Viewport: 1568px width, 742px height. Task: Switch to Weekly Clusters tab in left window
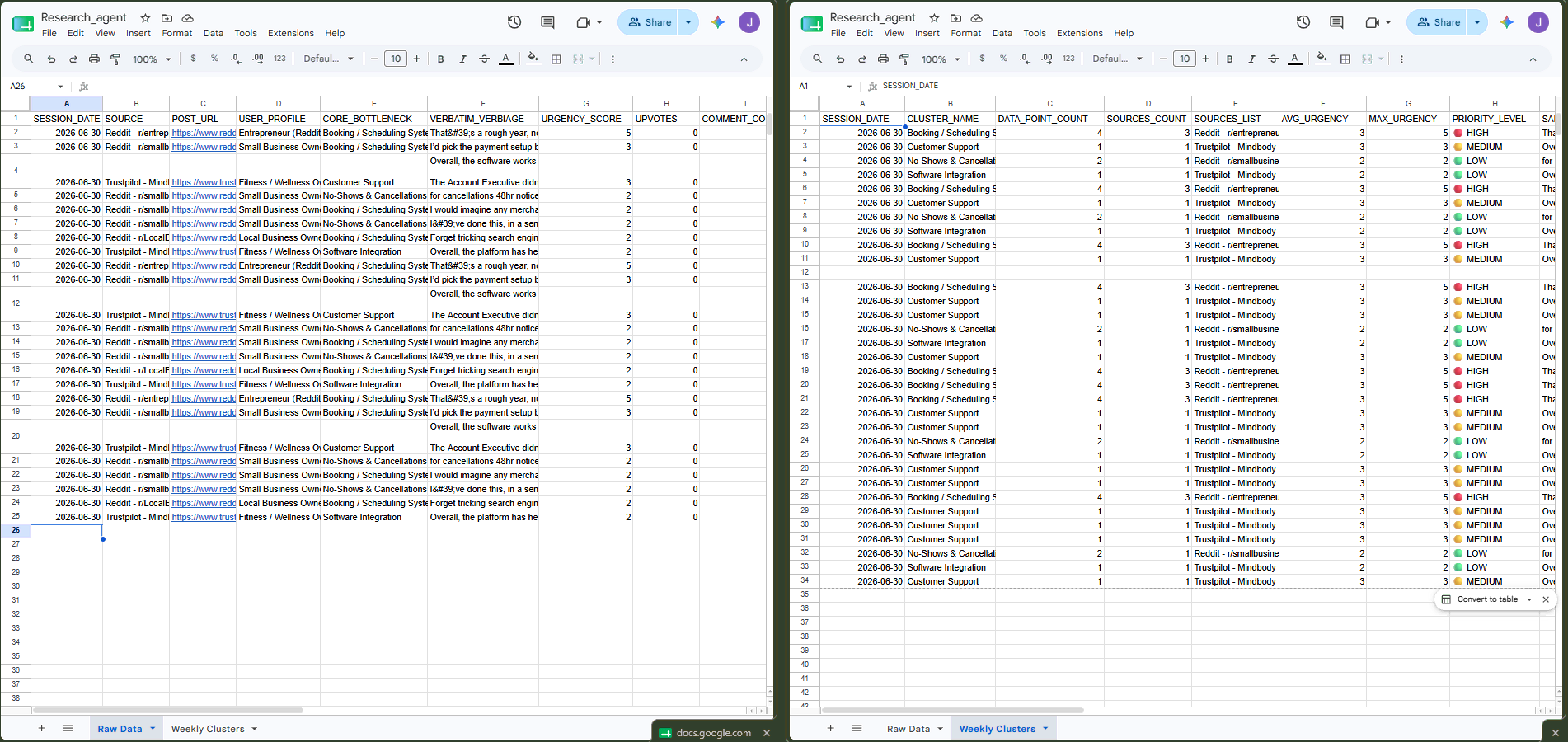(208, 729)
